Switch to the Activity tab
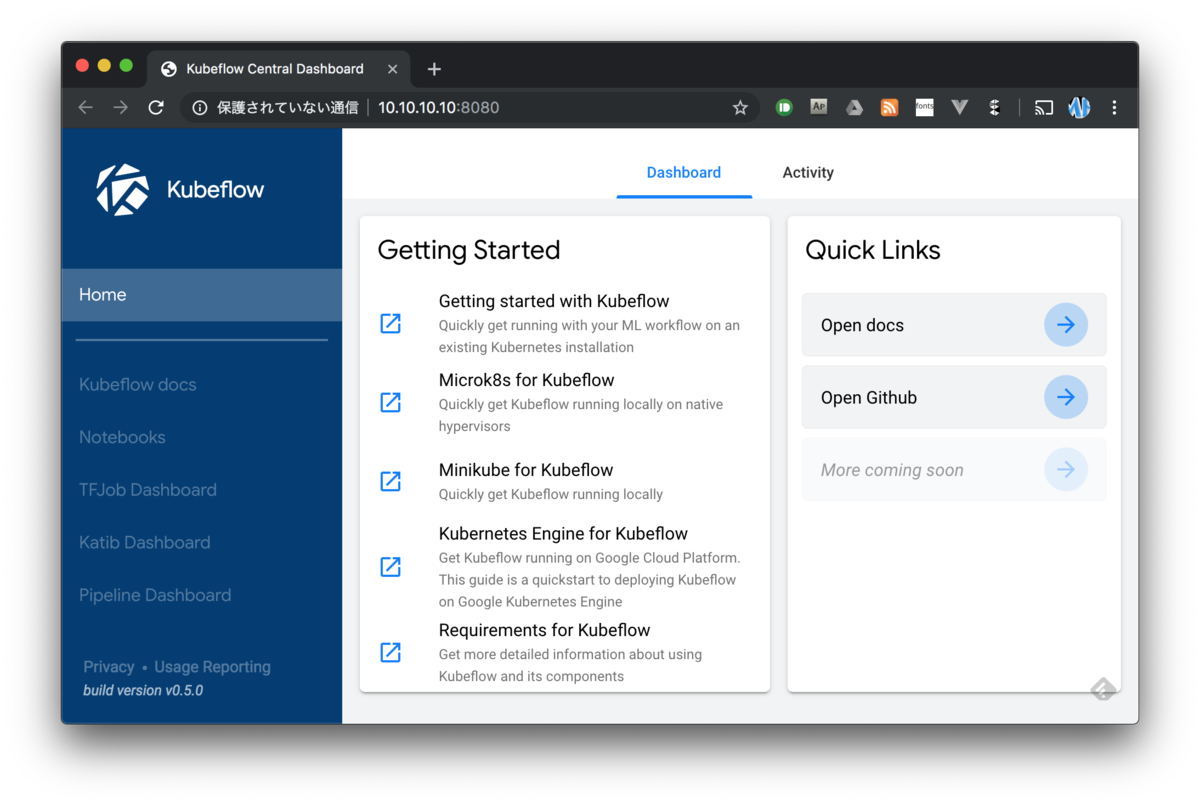Screen dimensions: 1200x805 pyautogui.click(x=808, y=173)
